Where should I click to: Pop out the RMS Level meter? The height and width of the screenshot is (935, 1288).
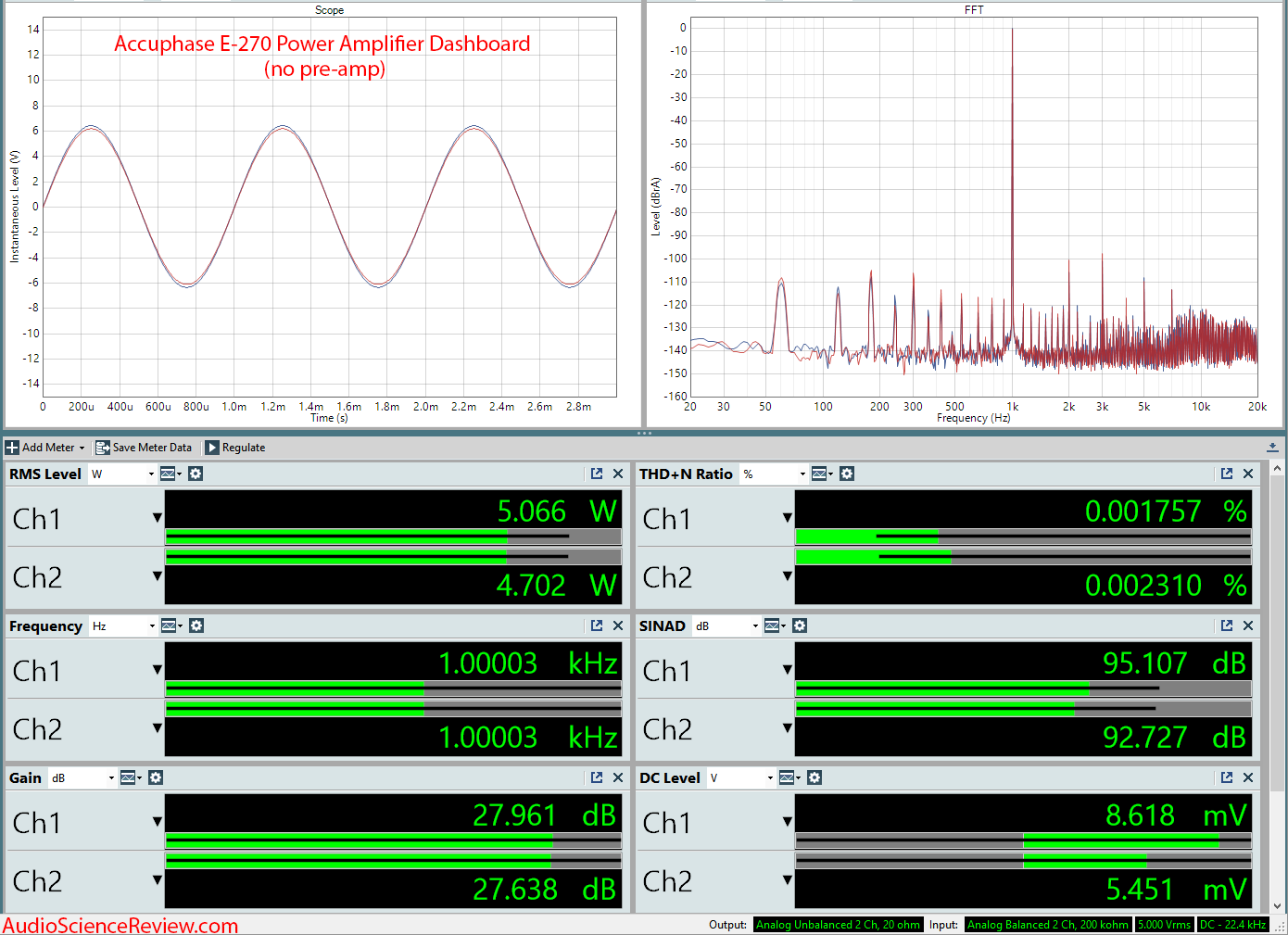(597, 474)
